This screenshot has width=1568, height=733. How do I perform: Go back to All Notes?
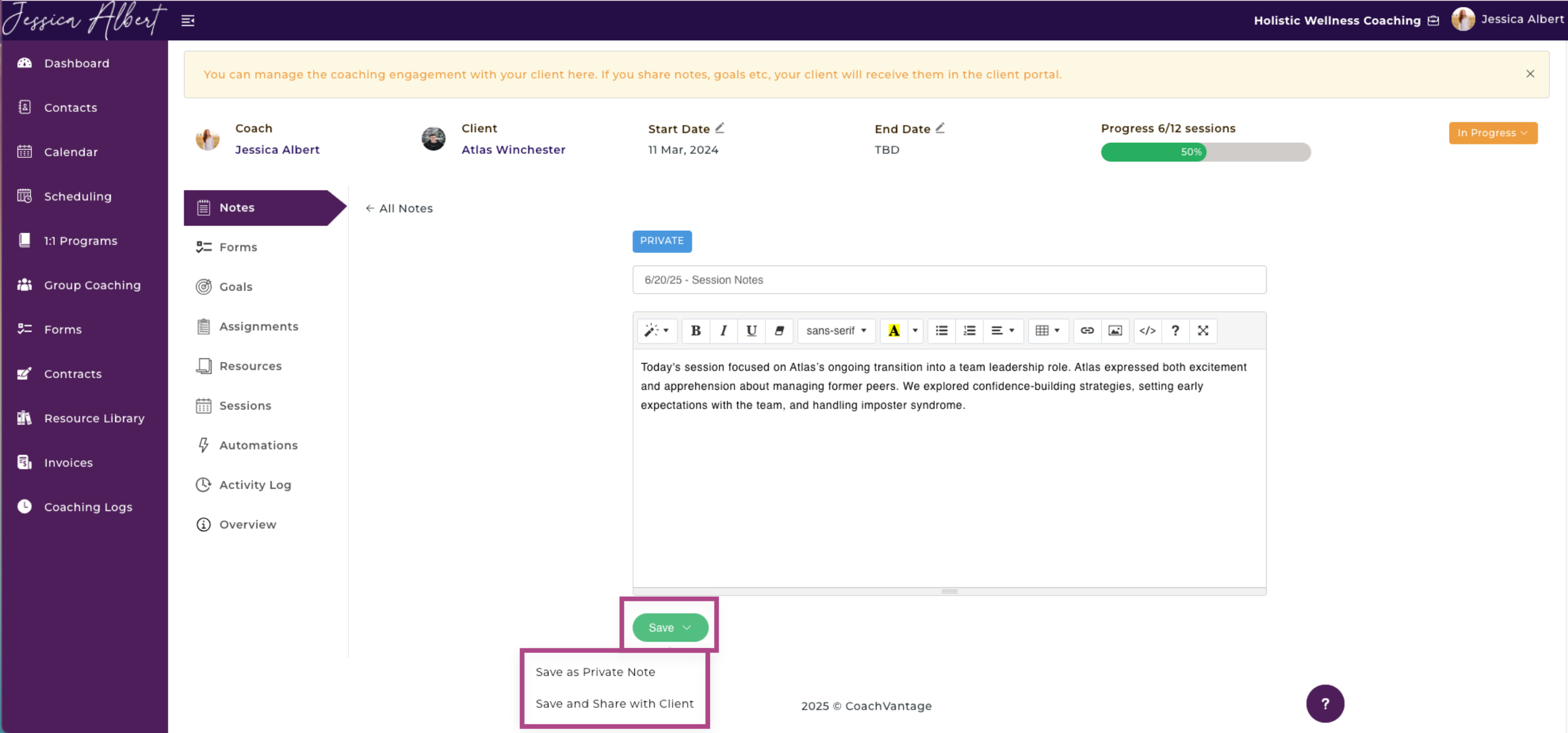click(399, 209)
